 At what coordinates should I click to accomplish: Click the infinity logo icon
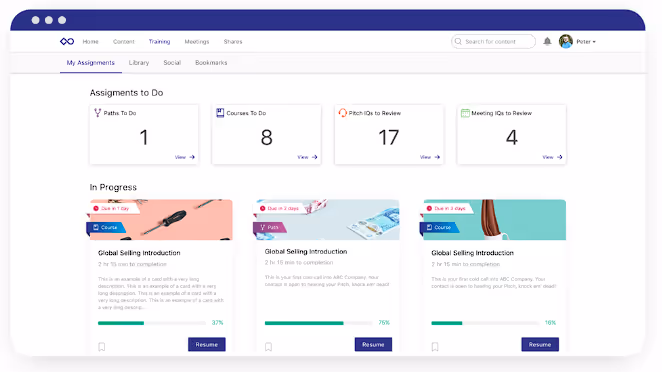point(67,41)
